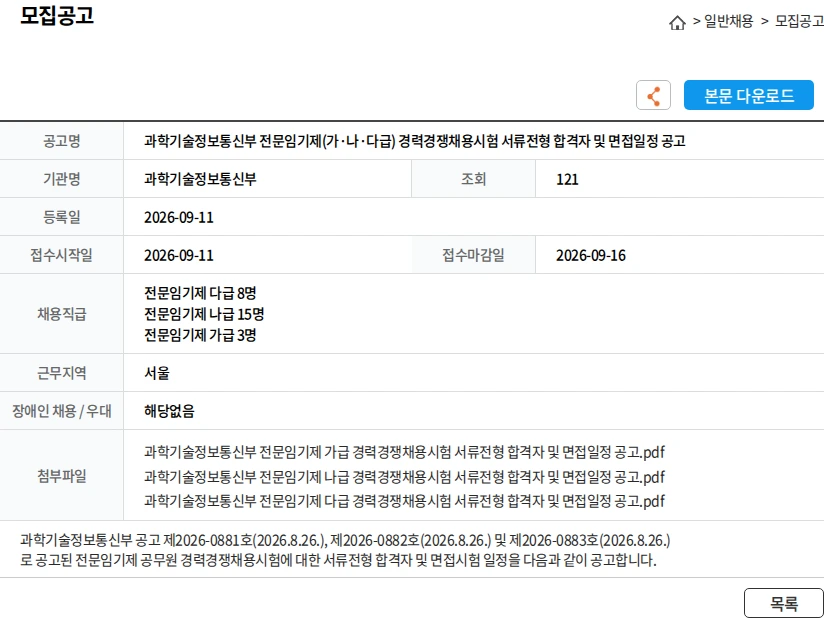Click the 해당없음 value
This screenshot has height=618, width=824.
pos(169,411)
